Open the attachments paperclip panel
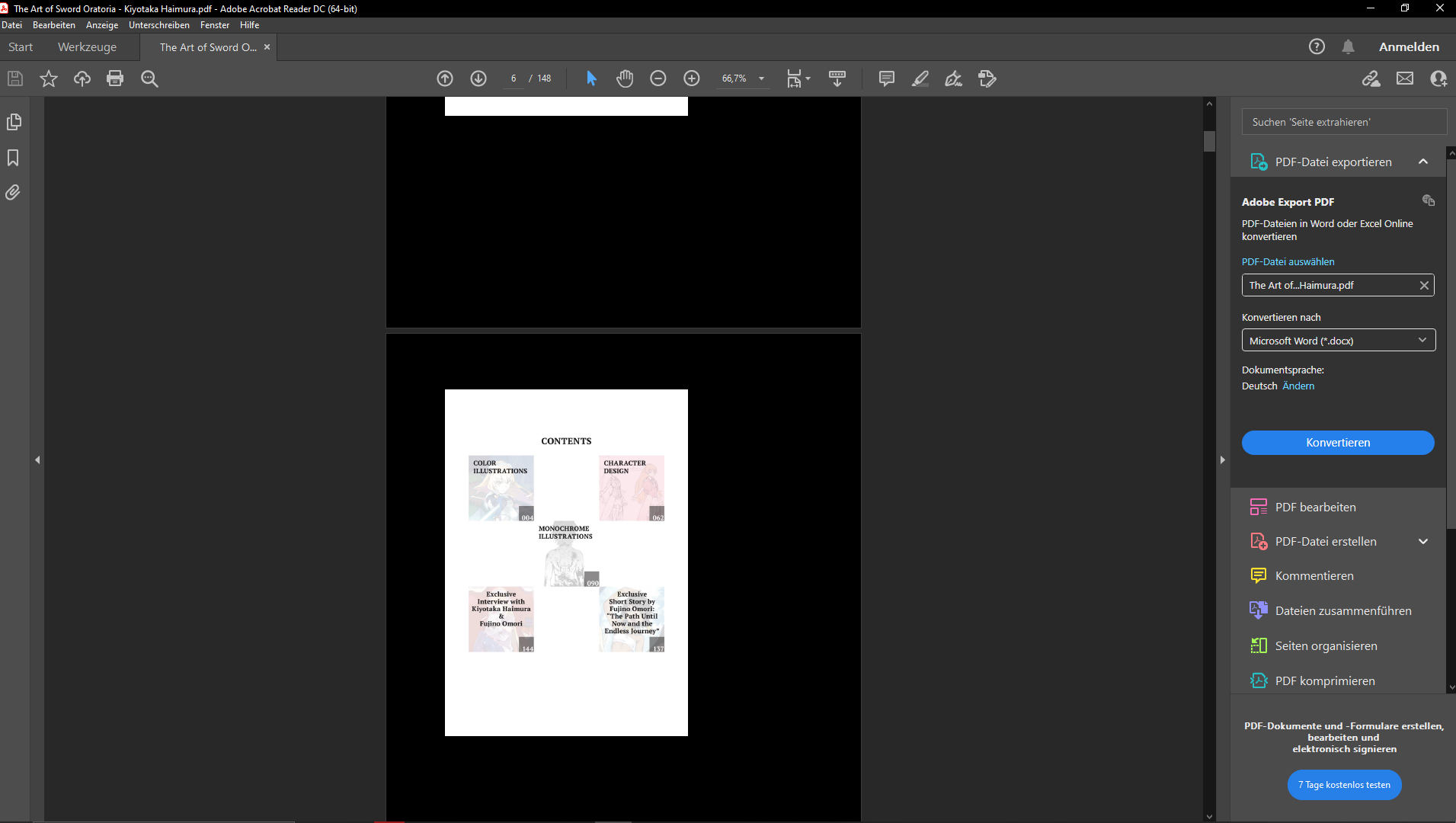Image resolution: width=1456 pixels, height=823 pixels. 13,192
